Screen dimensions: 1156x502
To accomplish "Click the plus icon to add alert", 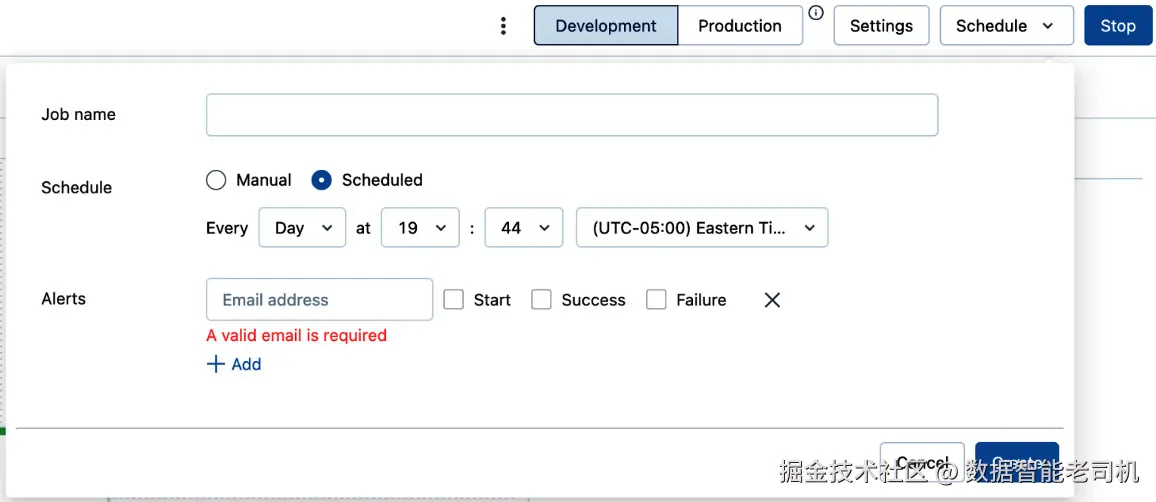I will tap(216, 364).
